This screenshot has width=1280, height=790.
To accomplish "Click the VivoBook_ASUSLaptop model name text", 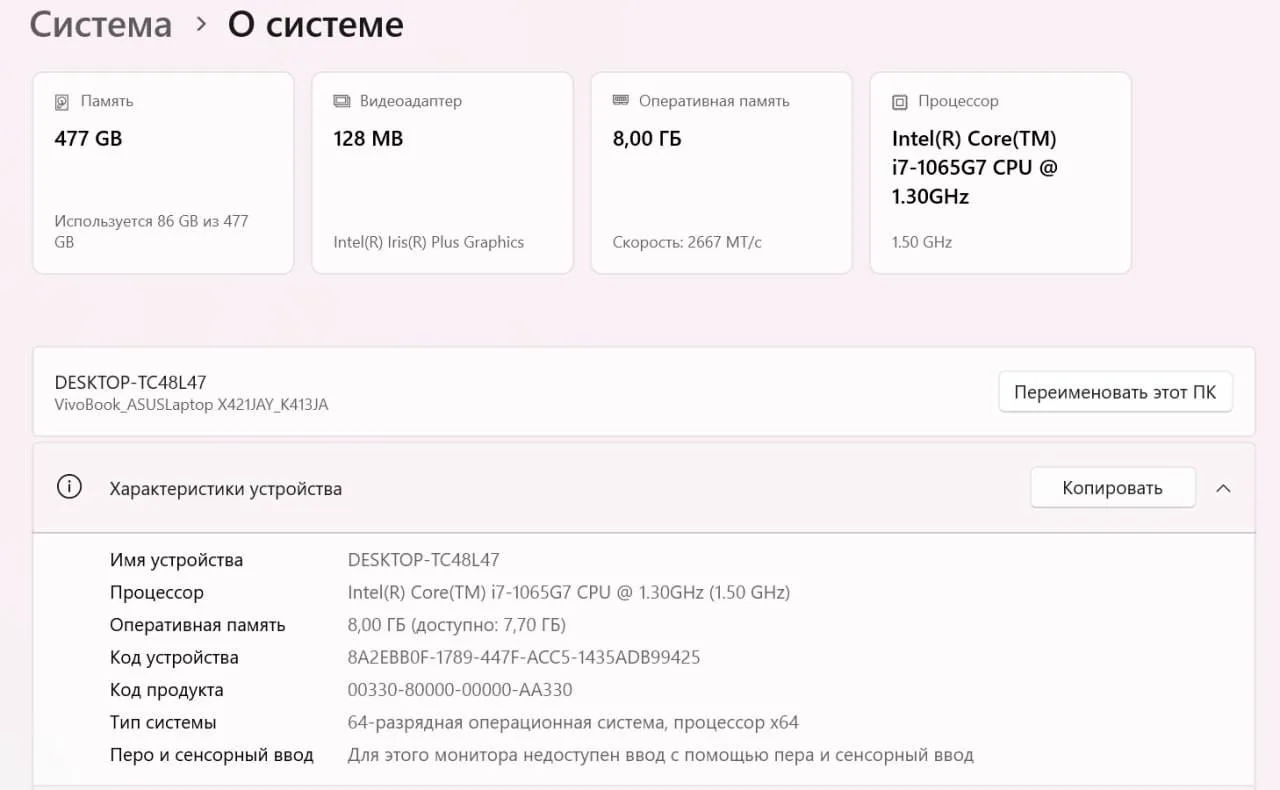I will pyautogui.click(x=191, y=405).
